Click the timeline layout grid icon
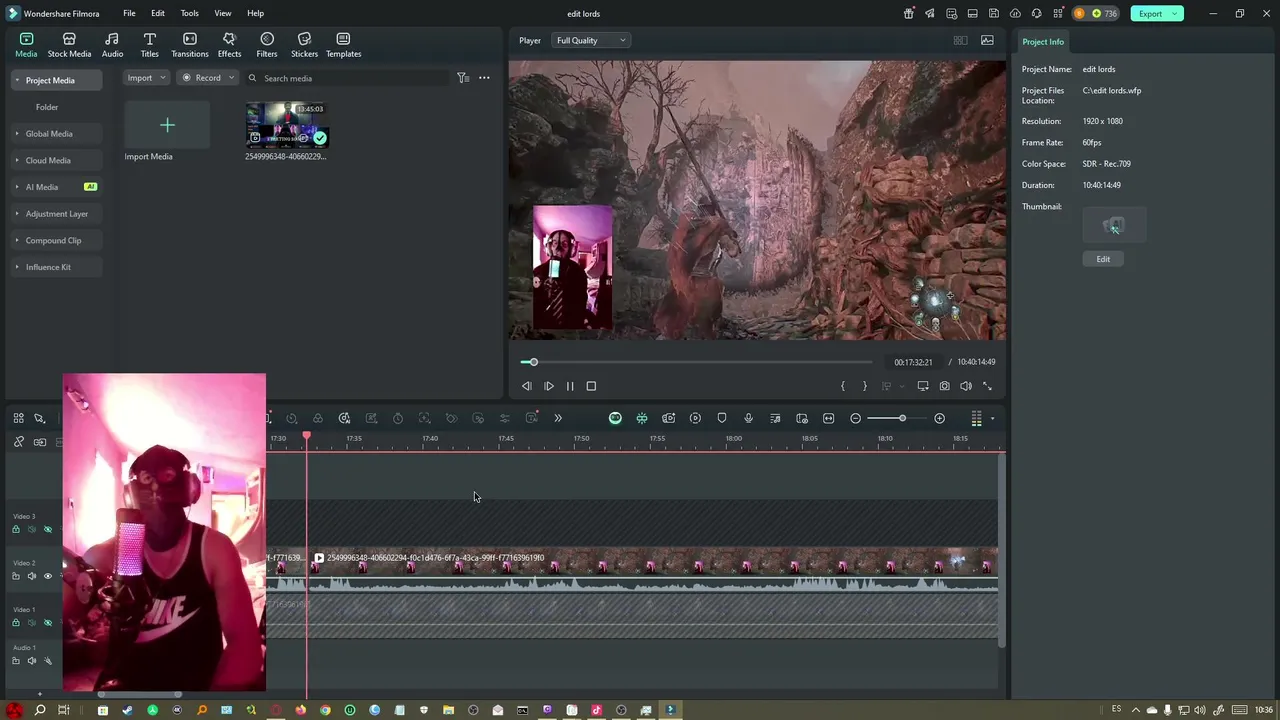This screenshot has width=1280, height=720. tap(18, 418)
